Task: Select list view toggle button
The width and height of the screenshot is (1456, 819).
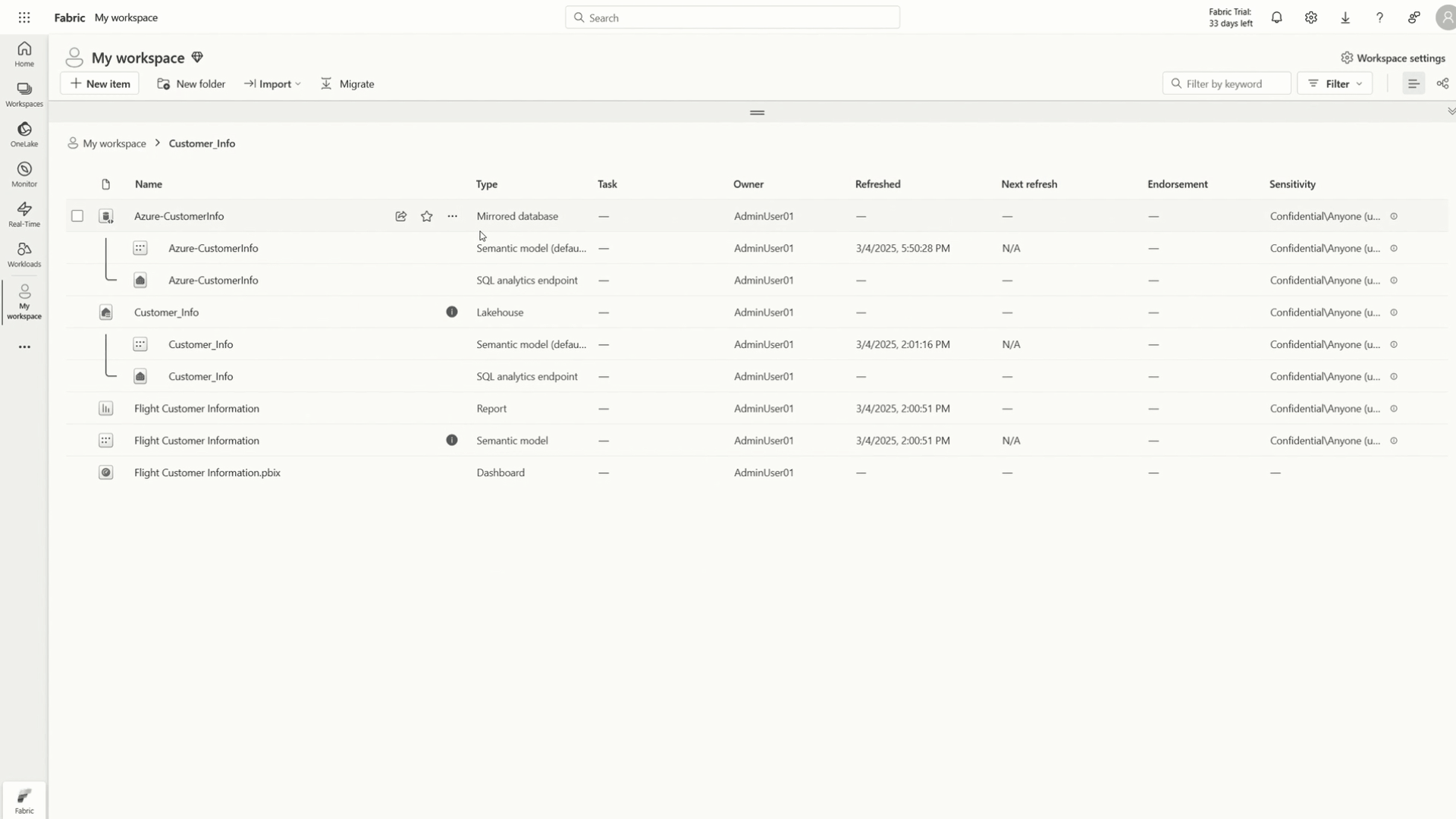Action: (x=1413, y=83)
